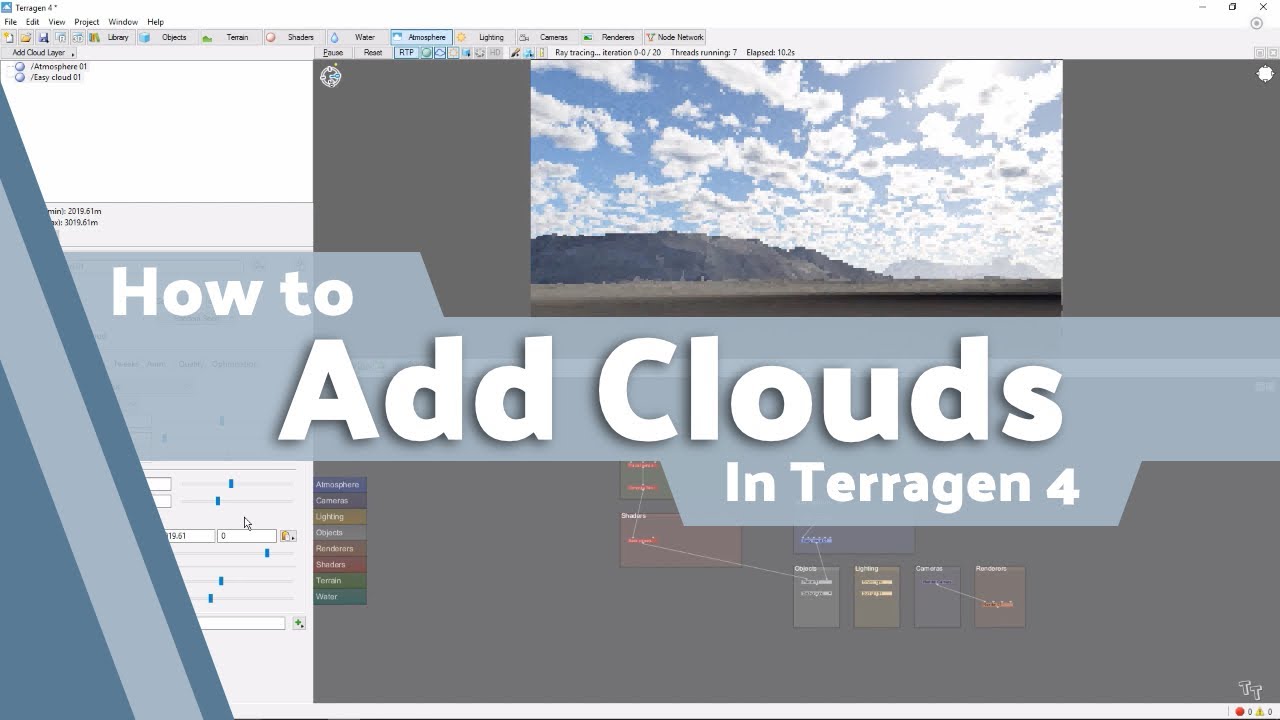Toggle RTP ray-traced preview mode
This screenshot has height=720, width=1280.
406,52
